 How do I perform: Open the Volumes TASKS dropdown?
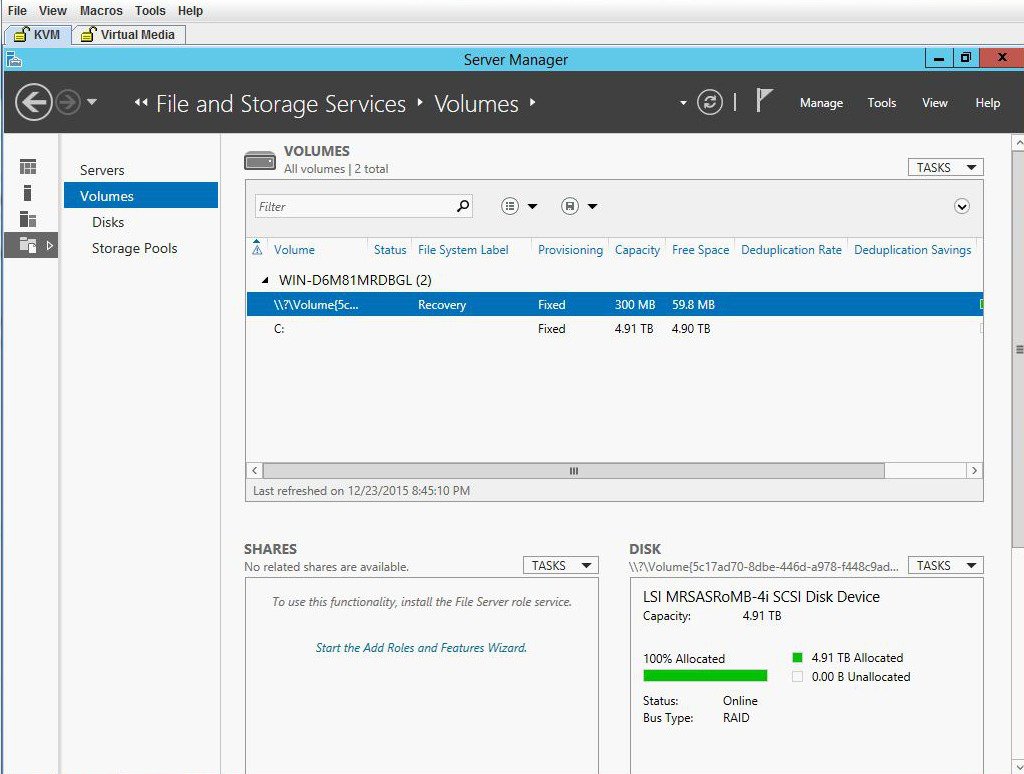click(945, 168)
